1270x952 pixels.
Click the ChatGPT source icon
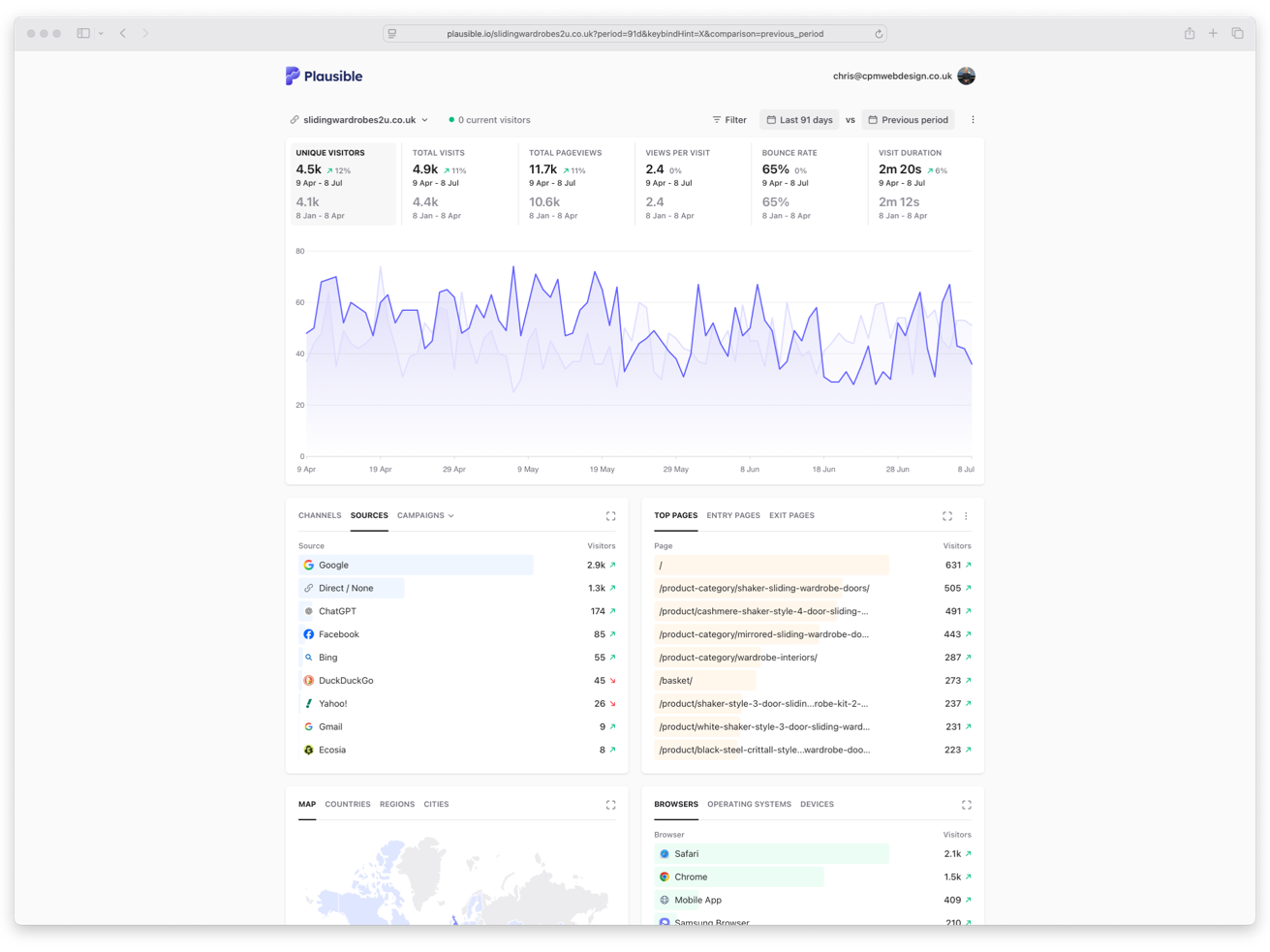click(308, 611)
